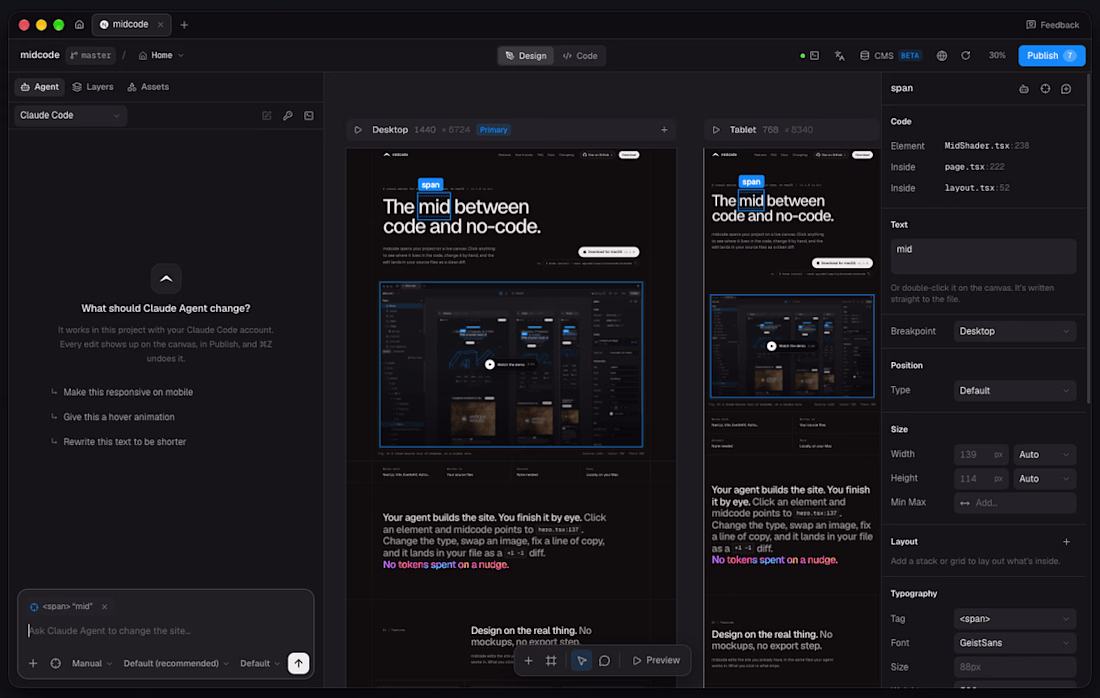Viewport: 1100px width, 698px height.
Task: Select the midcode window tab
Action: (x=131, y=25)
